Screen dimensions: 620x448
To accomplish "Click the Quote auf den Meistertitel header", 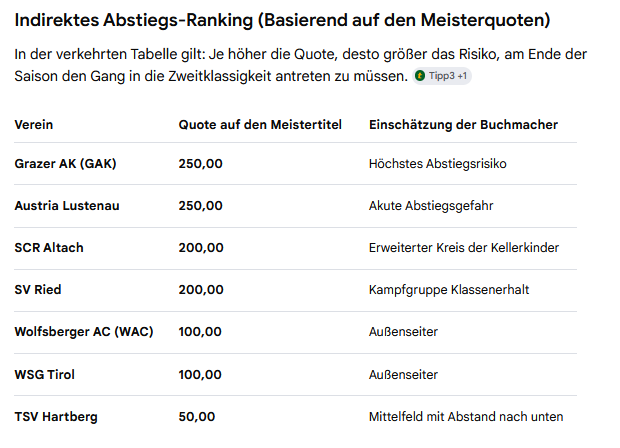I will click(x=260, y=125).
